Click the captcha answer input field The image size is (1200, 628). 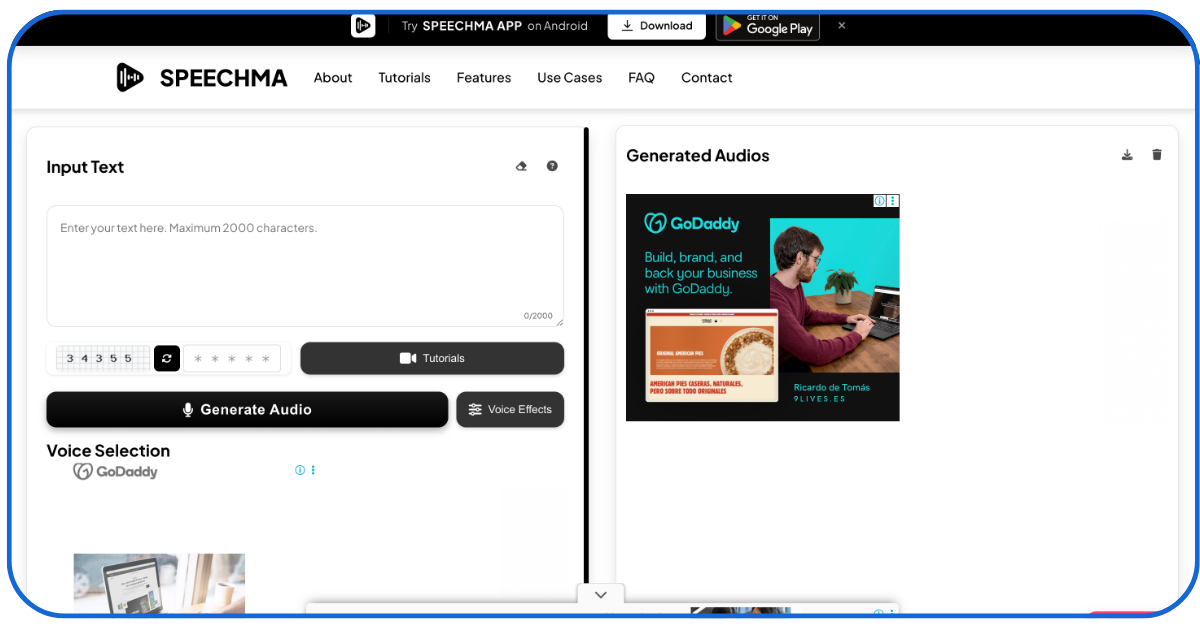pos(232,358)
